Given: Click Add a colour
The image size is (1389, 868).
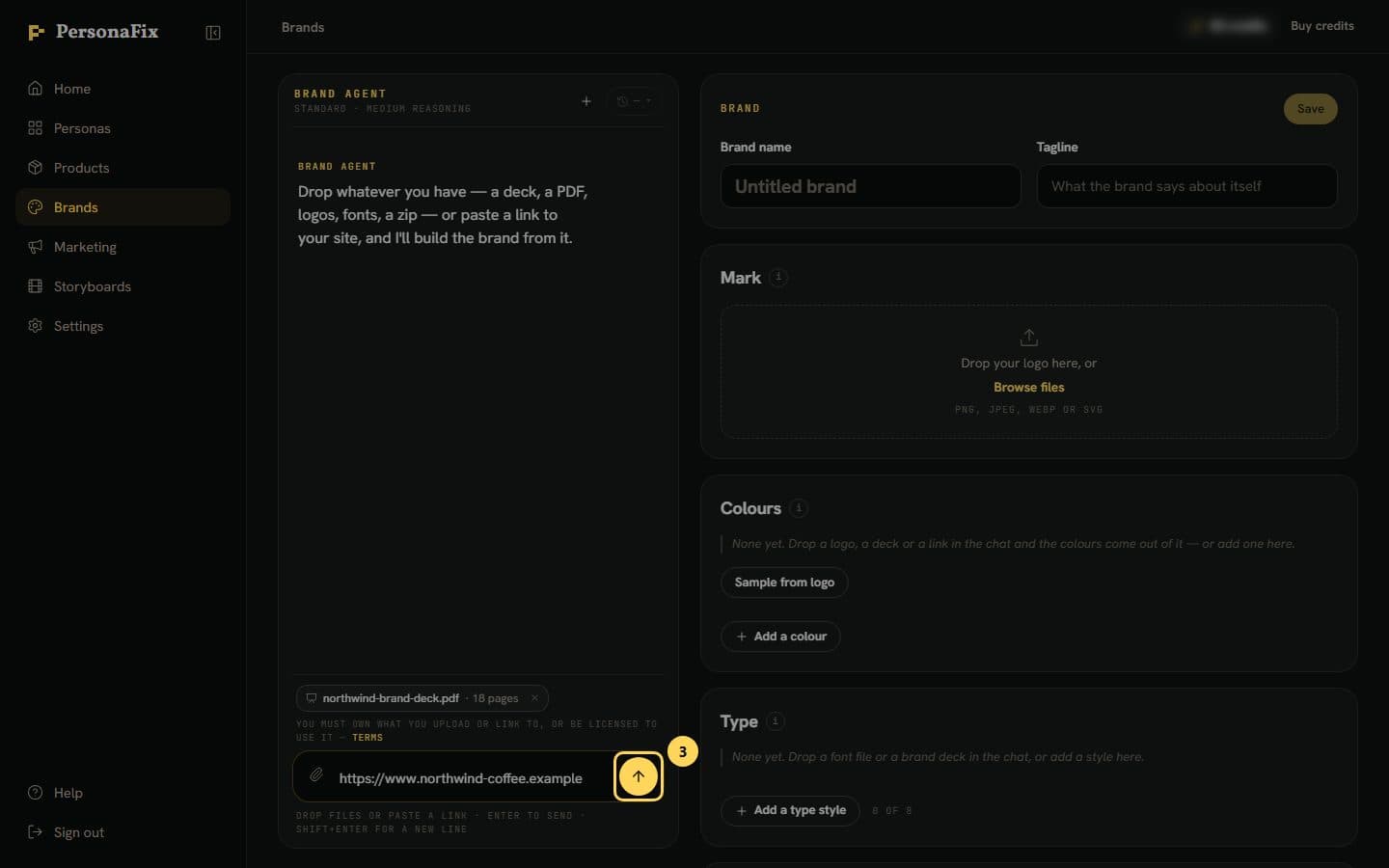Looking at the screenshot, I should [x=780, y=637].
